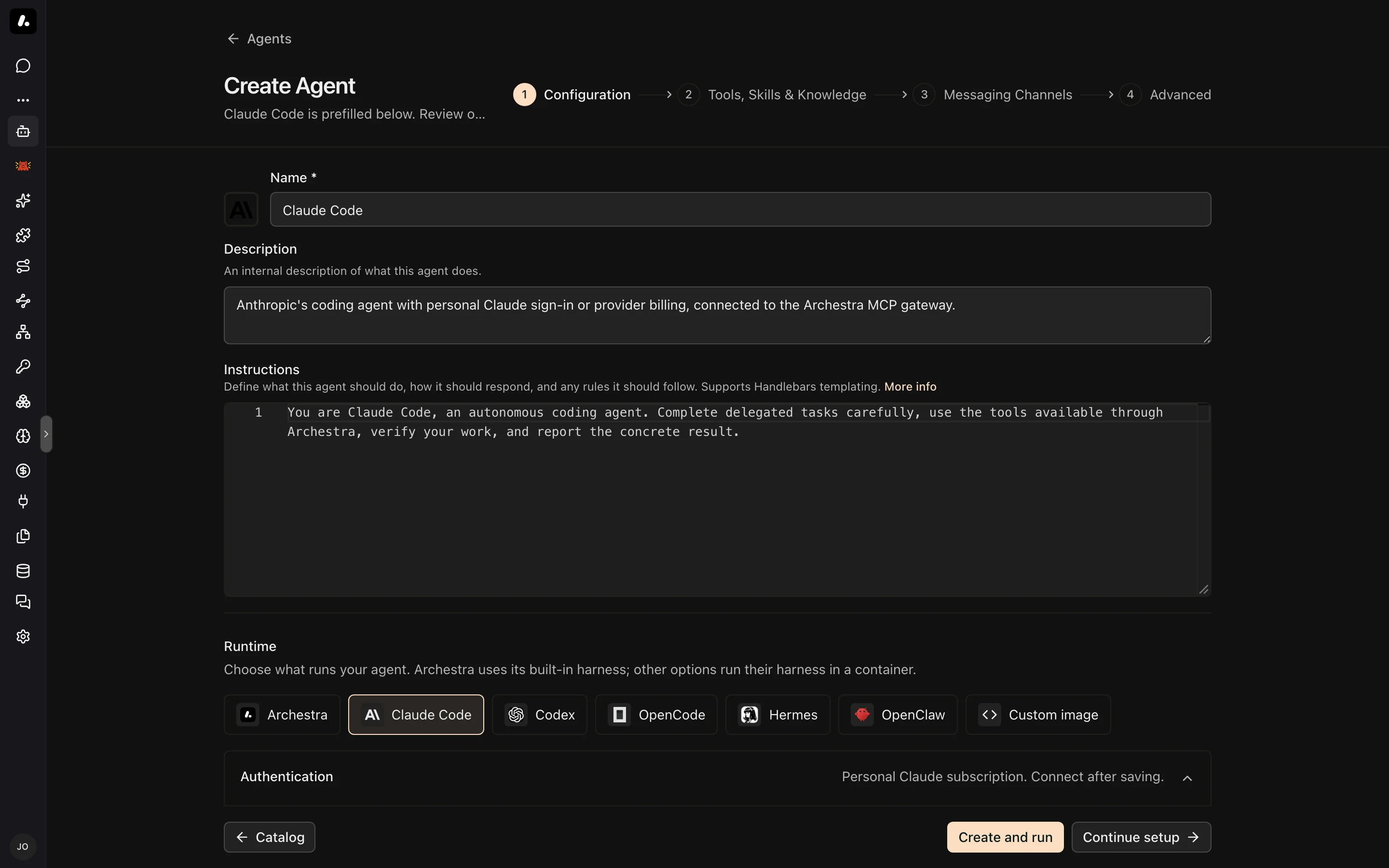
Task: Go to Advanced step
Action: 1165,95
